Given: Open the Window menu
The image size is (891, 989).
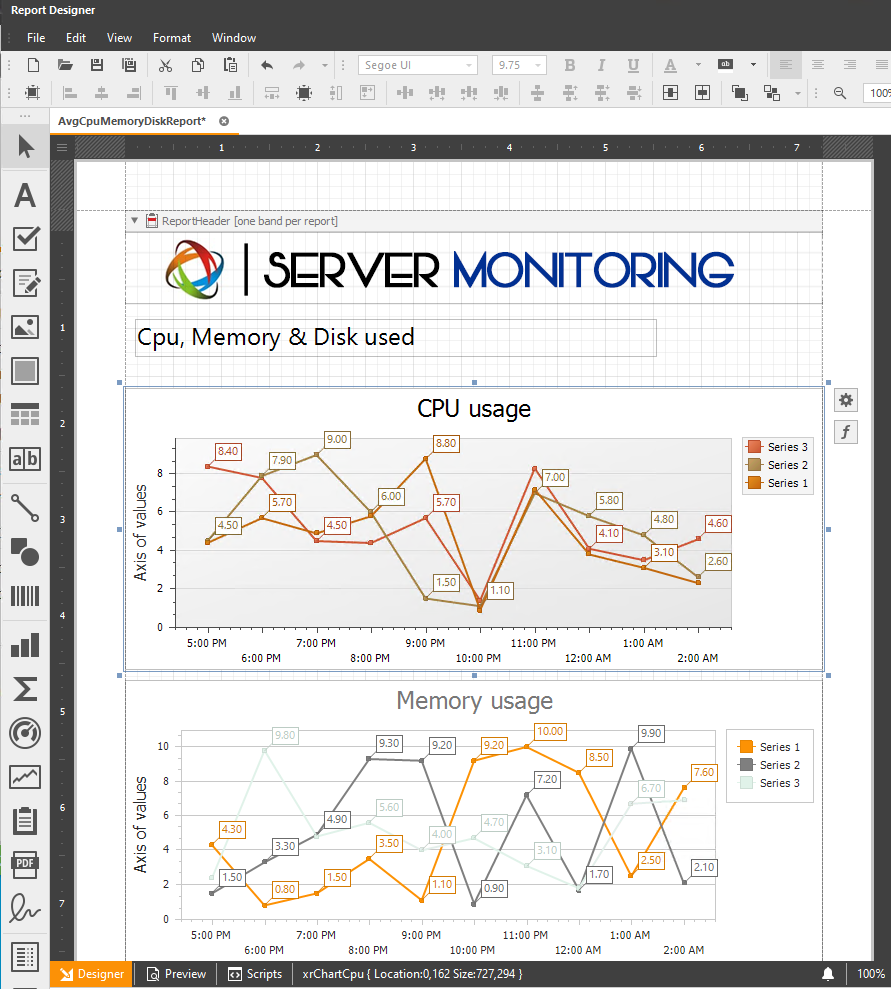Looking at the screenshot, I should click(234, 38).
